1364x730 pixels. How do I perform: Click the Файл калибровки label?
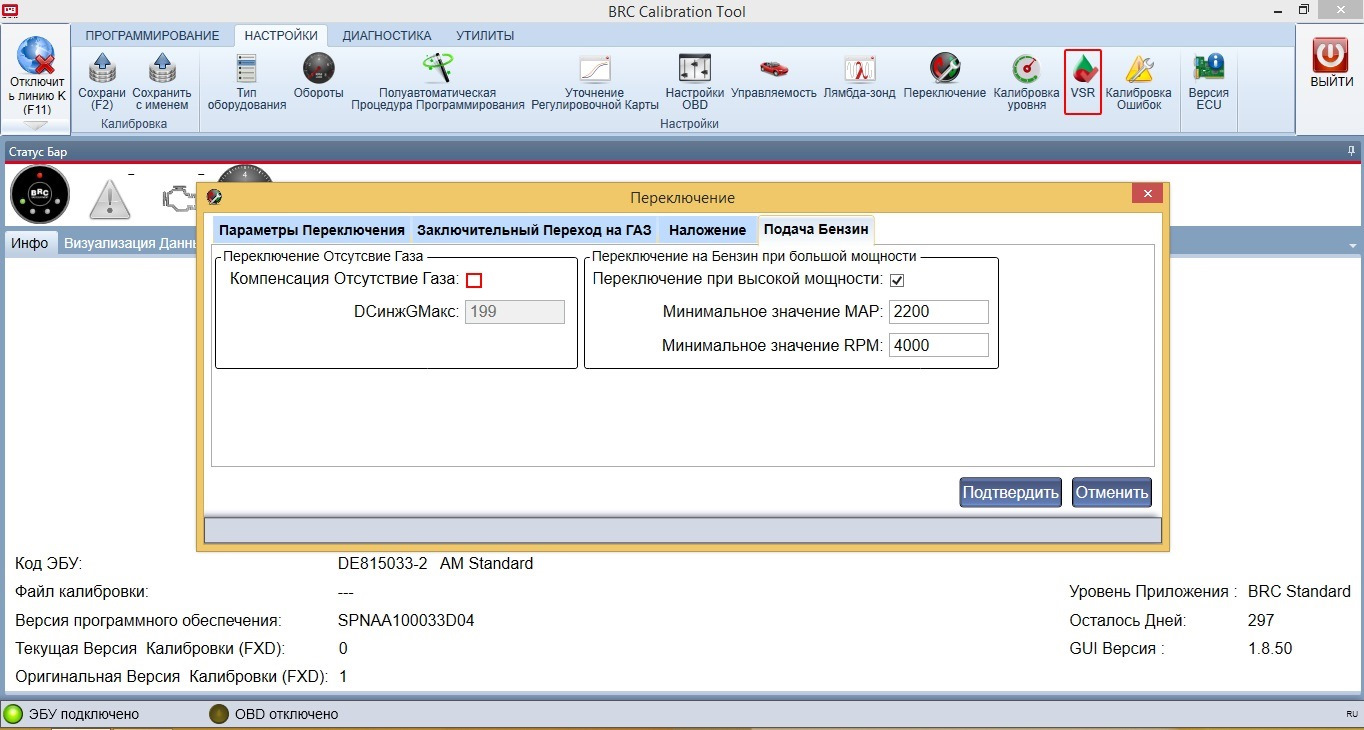coord(82,591)
